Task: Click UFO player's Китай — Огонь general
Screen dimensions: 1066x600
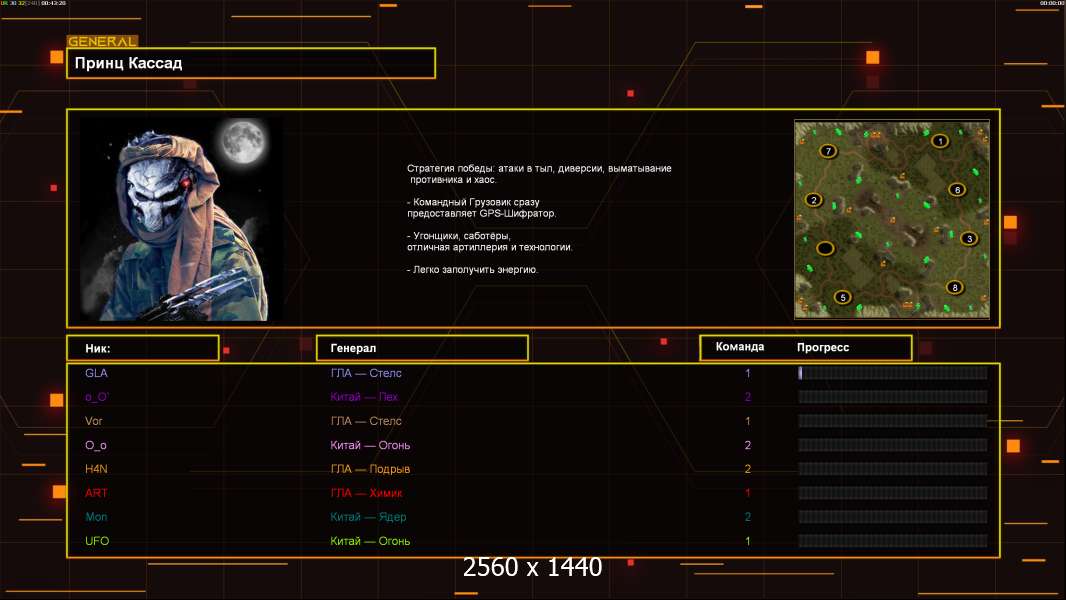Action: [370, 541]
